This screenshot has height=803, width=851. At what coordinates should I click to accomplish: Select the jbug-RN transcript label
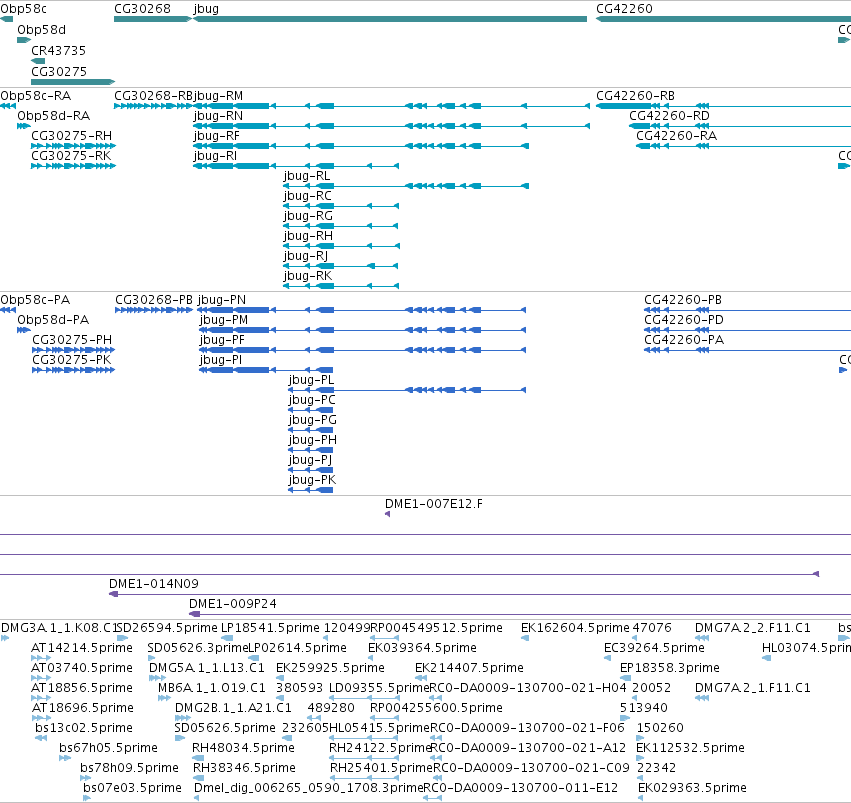pos(218,116)
